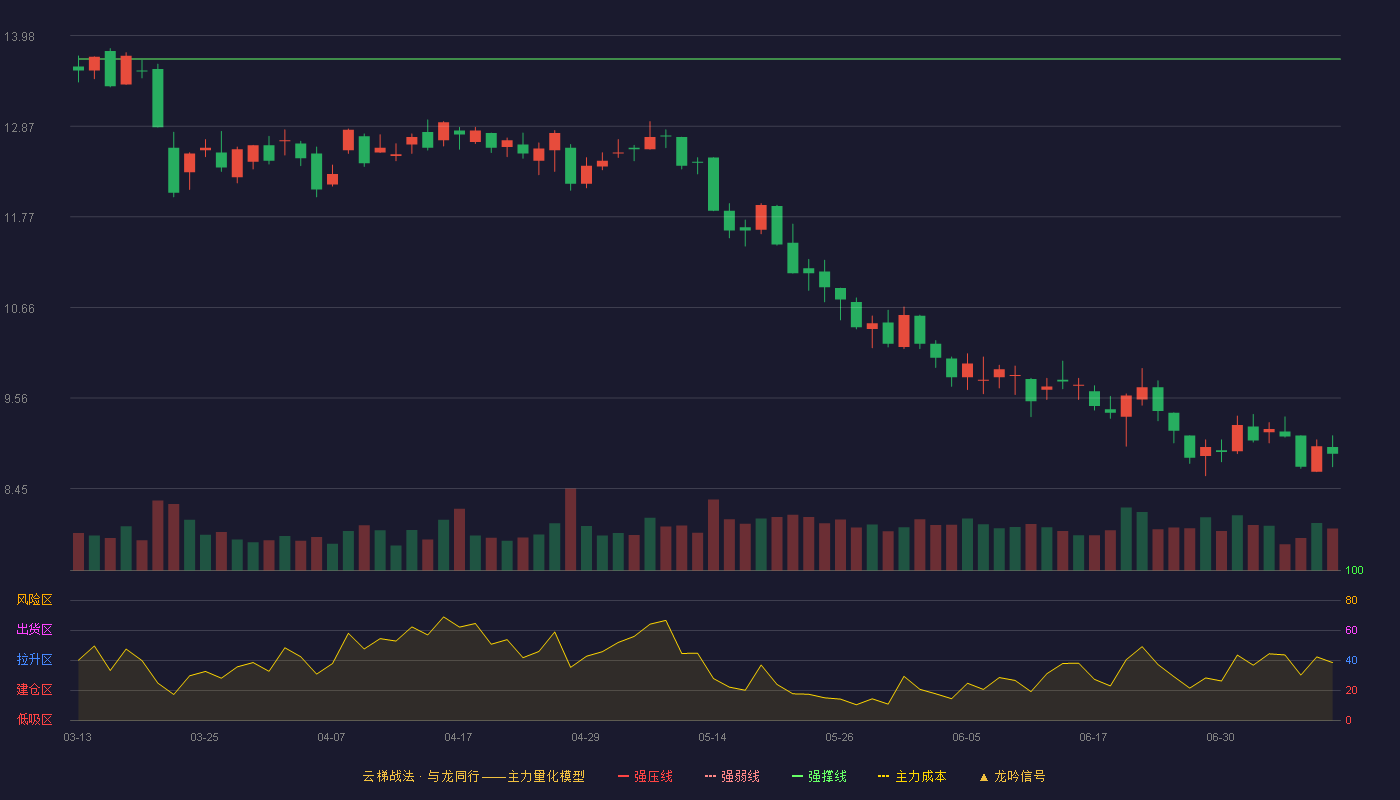This screenshot has width=1400, height=800.
Task: Click the 主力成本 yellow dashed legend icon
Action: point(884,776)
